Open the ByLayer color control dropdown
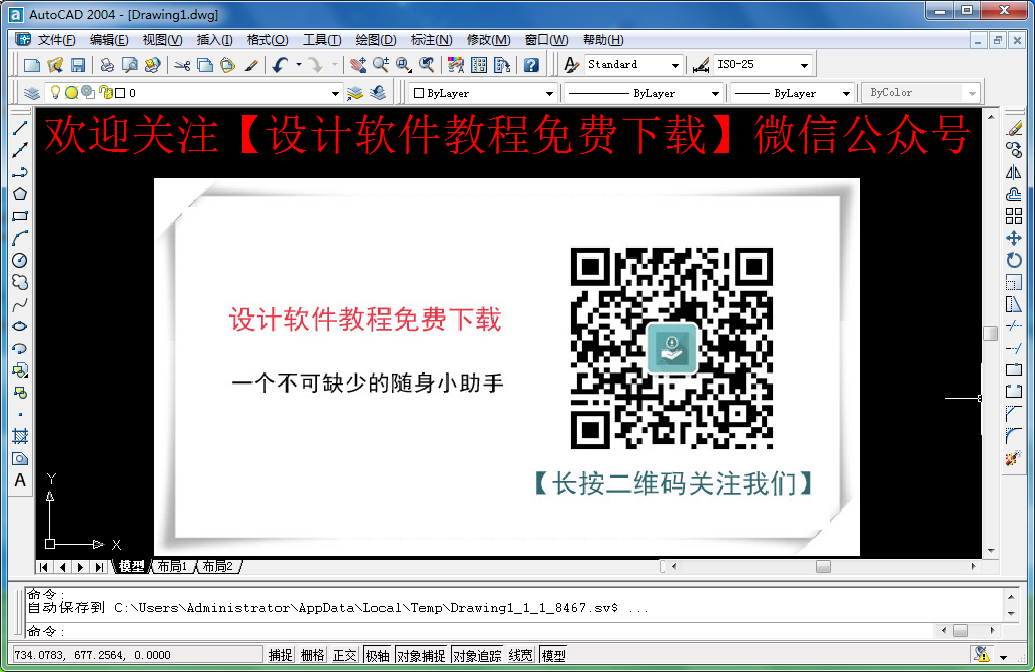 click(x=549, y=93)
